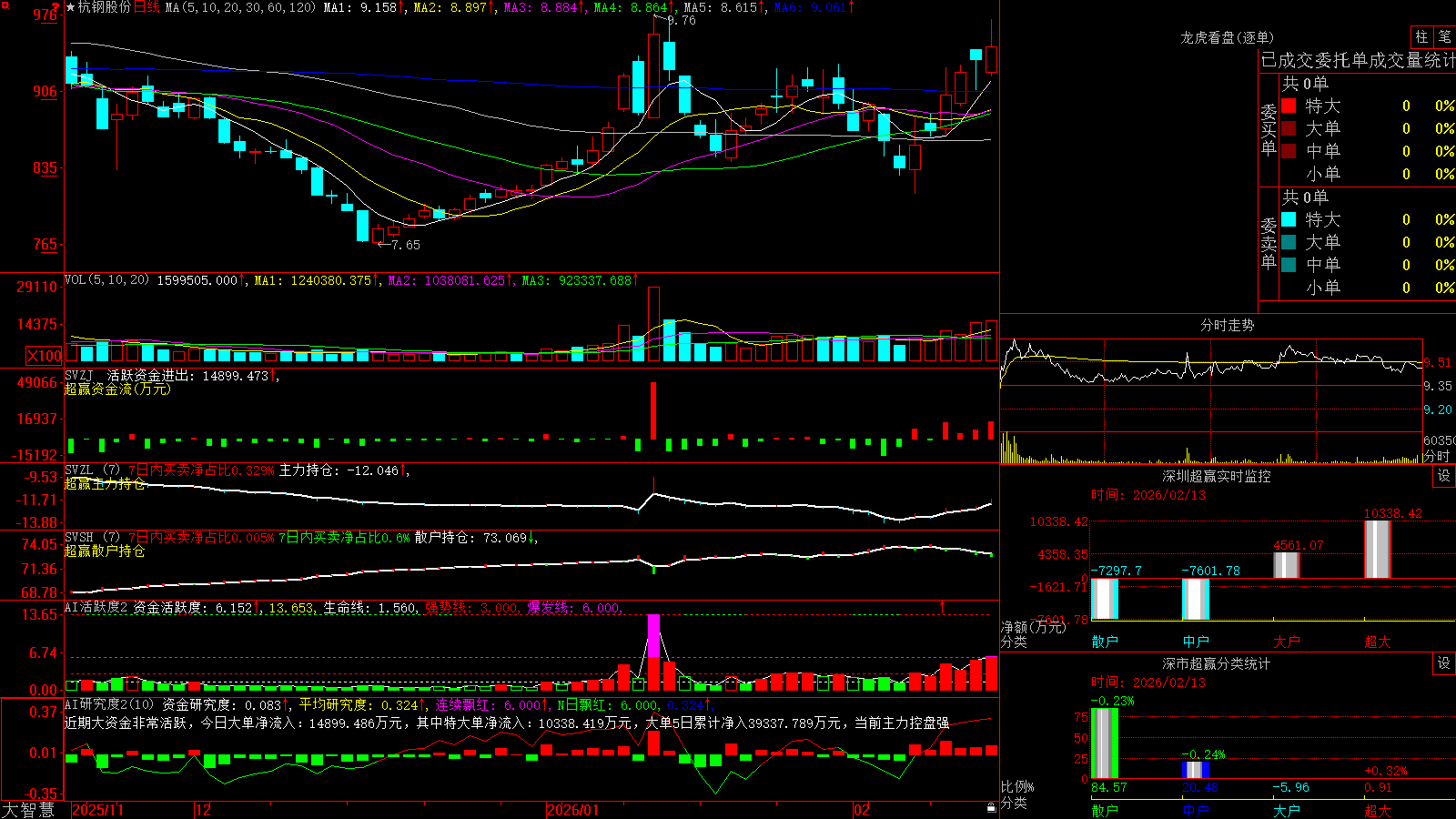Click the X100 volume multiplier box
The width and height of the screenshot is (1456, 819).
coord(45,356)
